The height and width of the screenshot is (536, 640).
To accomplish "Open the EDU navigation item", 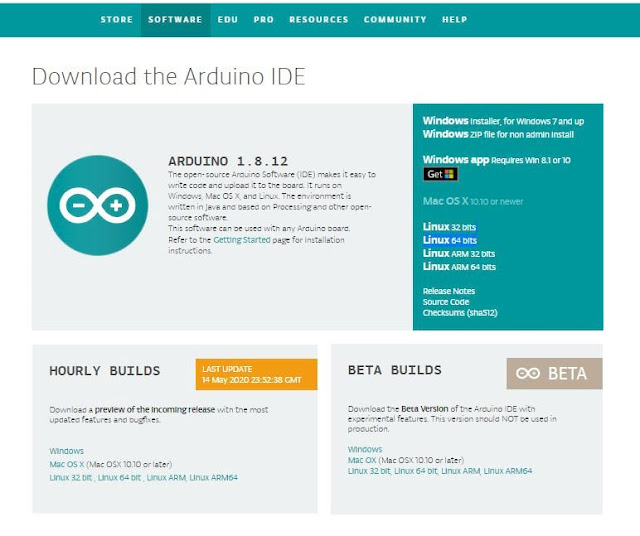I will click(228, 19).
